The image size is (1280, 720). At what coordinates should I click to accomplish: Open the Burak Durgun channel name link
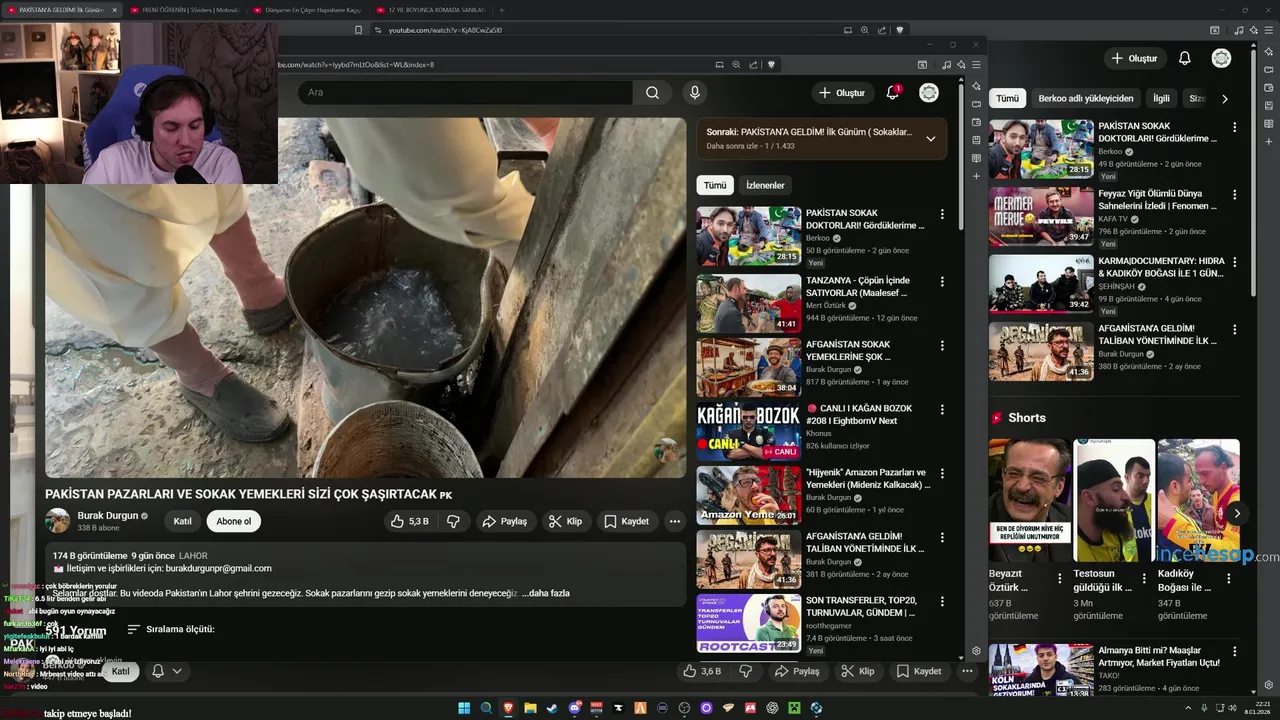[108, 516]
